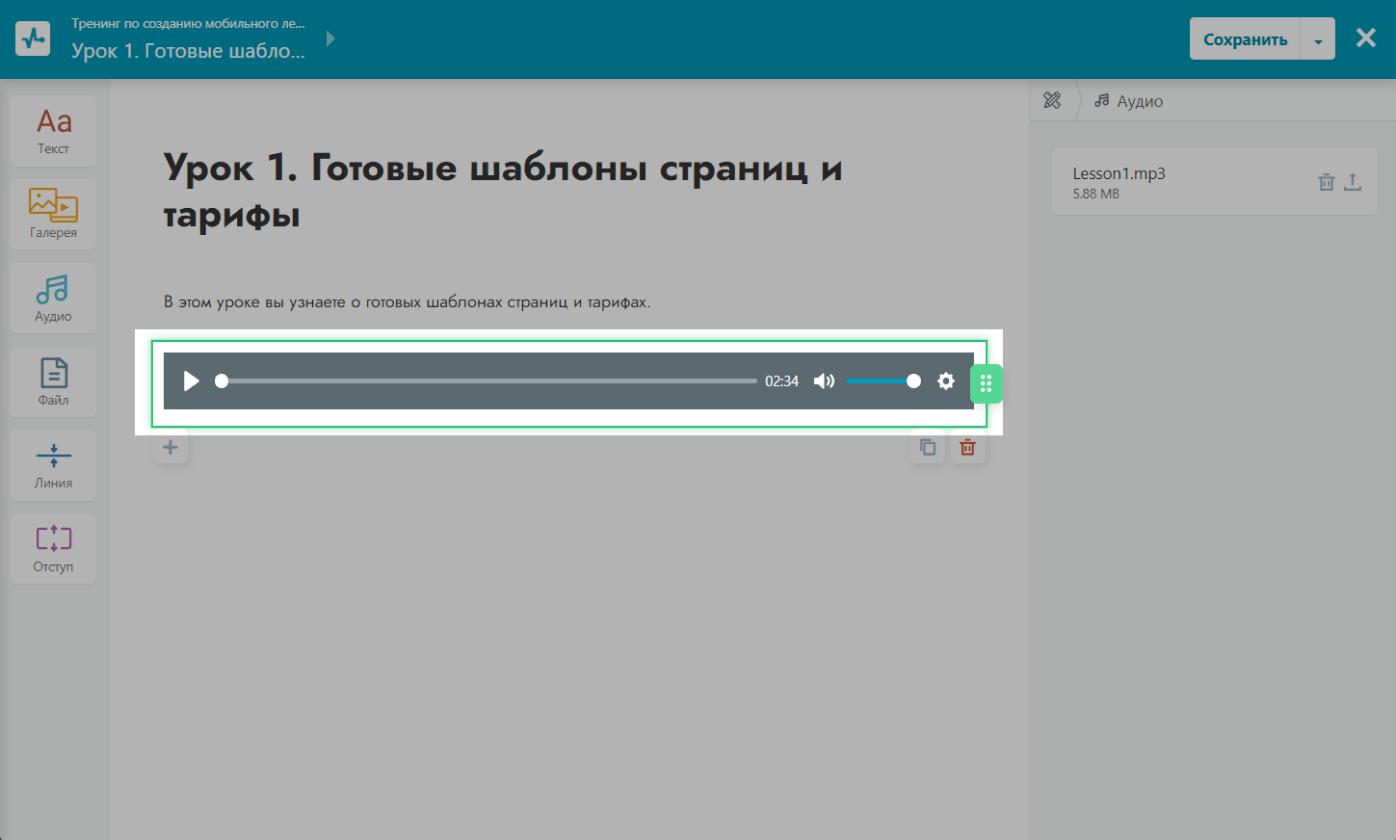This screenshot has height=840, width=1396.
Task: Insert an Отступ spacing block
Action: pyautogui.click(x=53, y=549)
